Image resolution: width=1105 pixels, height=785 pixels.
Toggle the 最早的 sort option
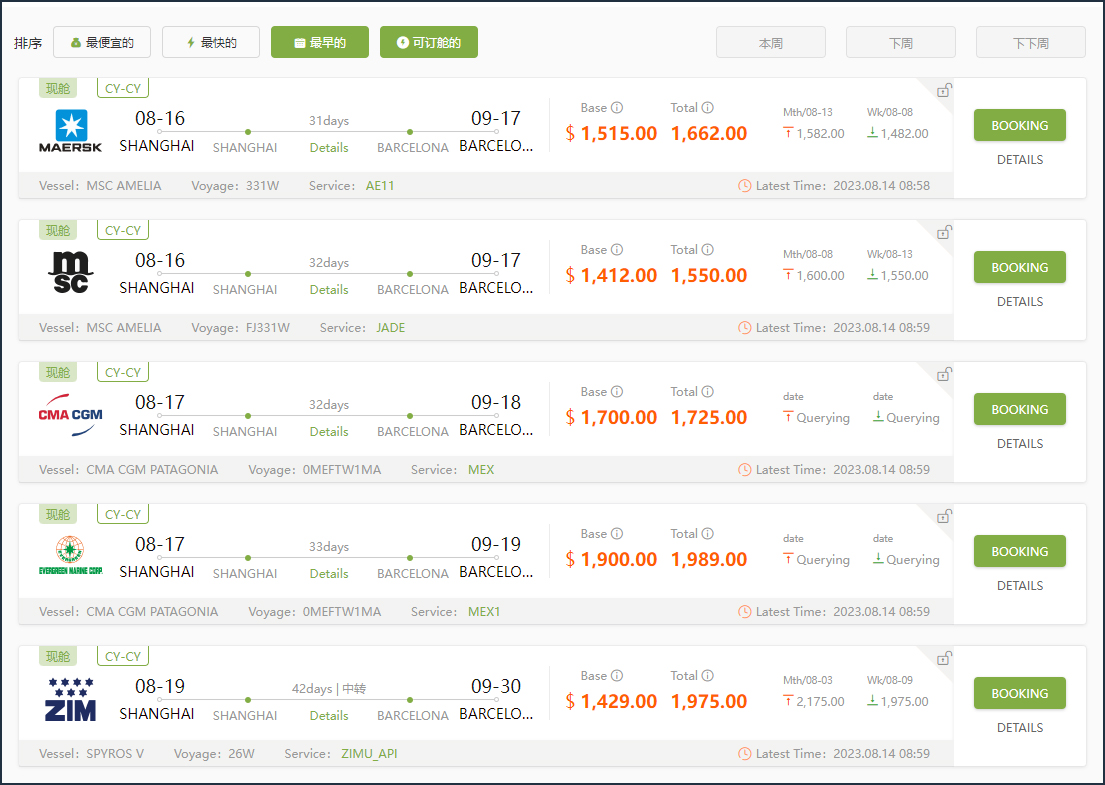coord(320,43)
